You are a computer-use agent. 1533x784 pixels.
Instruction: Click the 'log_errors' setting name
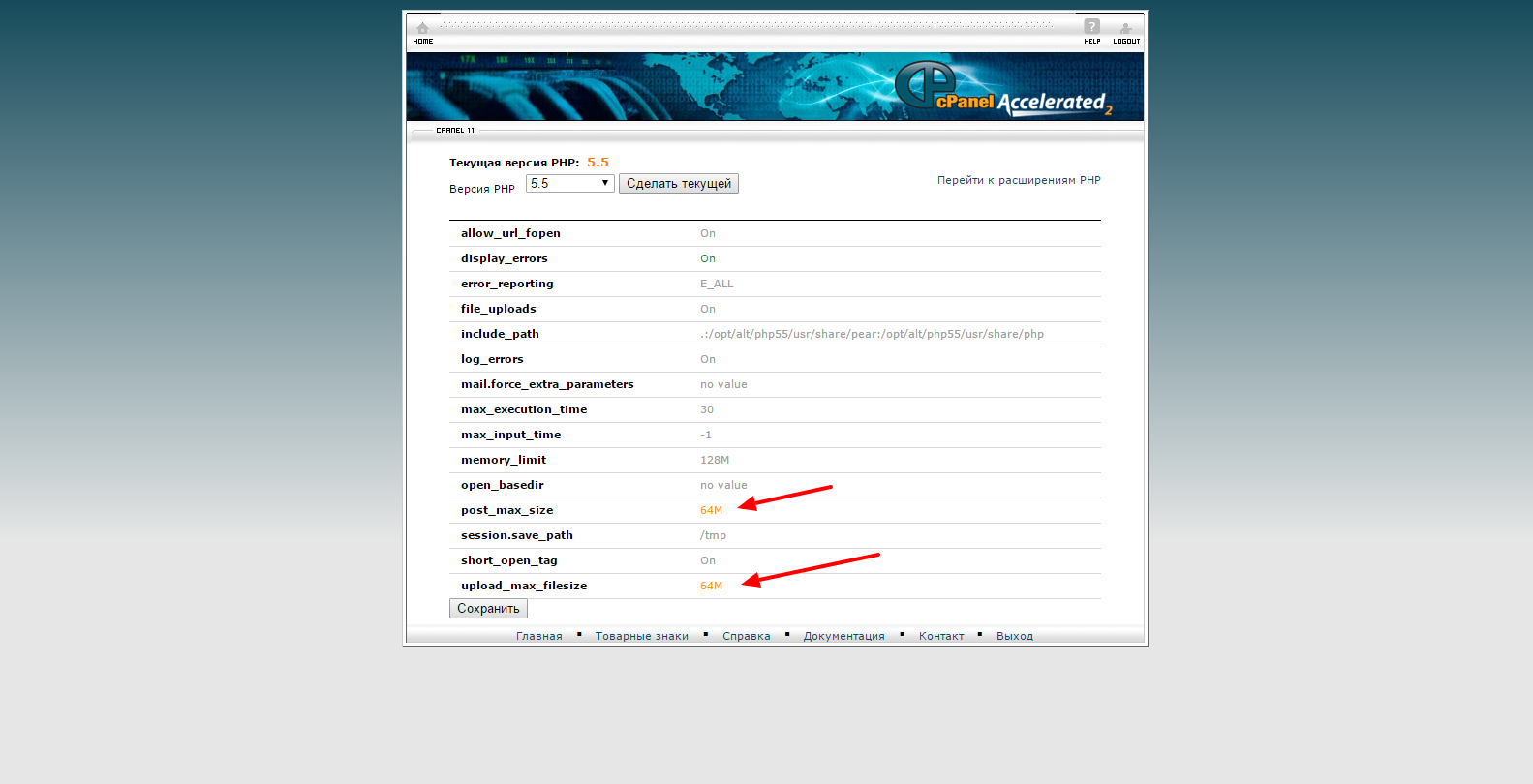point(492,359)
